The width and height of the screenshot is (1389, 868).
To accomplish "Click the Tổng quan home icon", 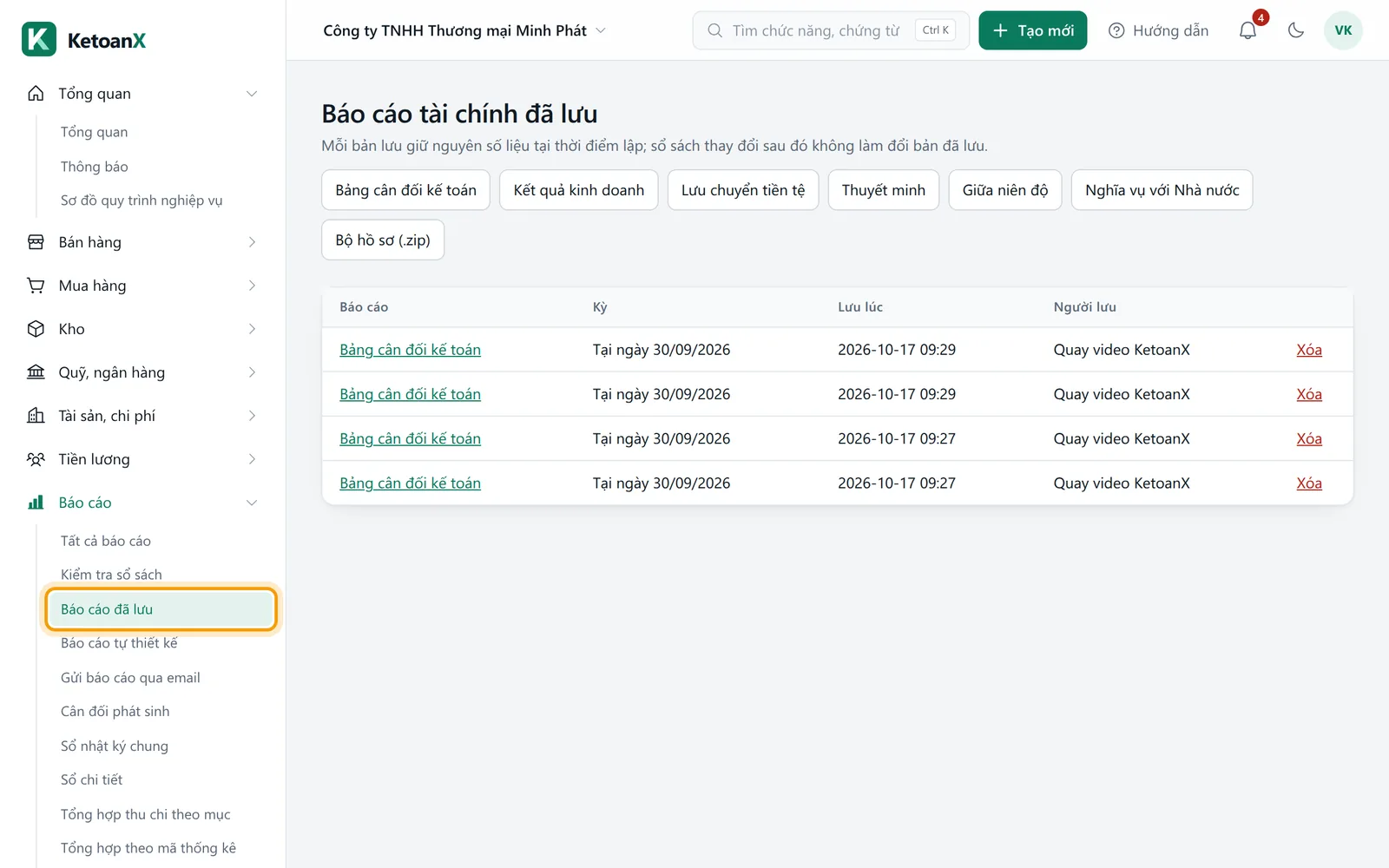I will coord(36,94).
